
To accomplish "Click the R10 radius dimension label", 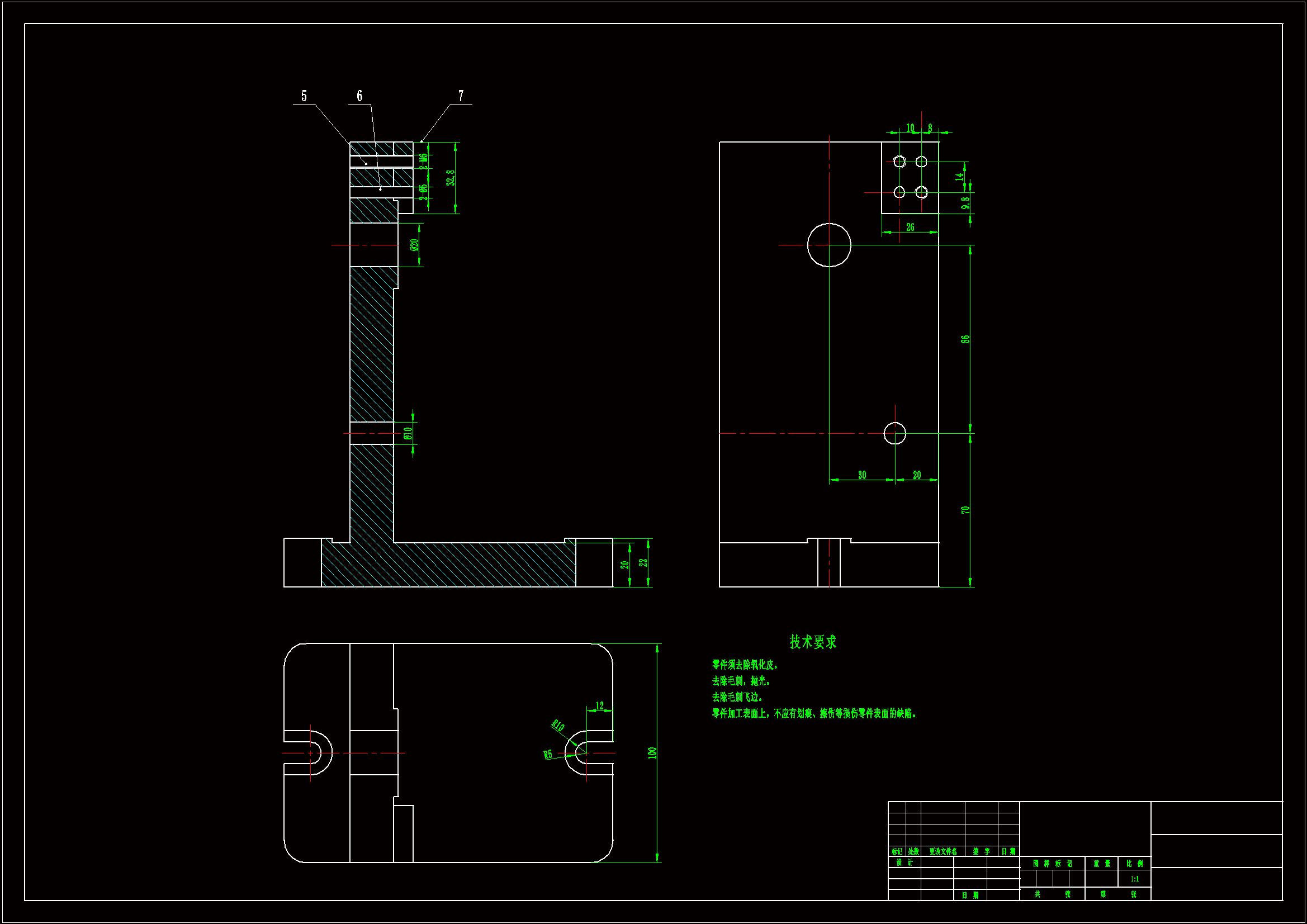I will pyautogui.click(x=557, y=726).
